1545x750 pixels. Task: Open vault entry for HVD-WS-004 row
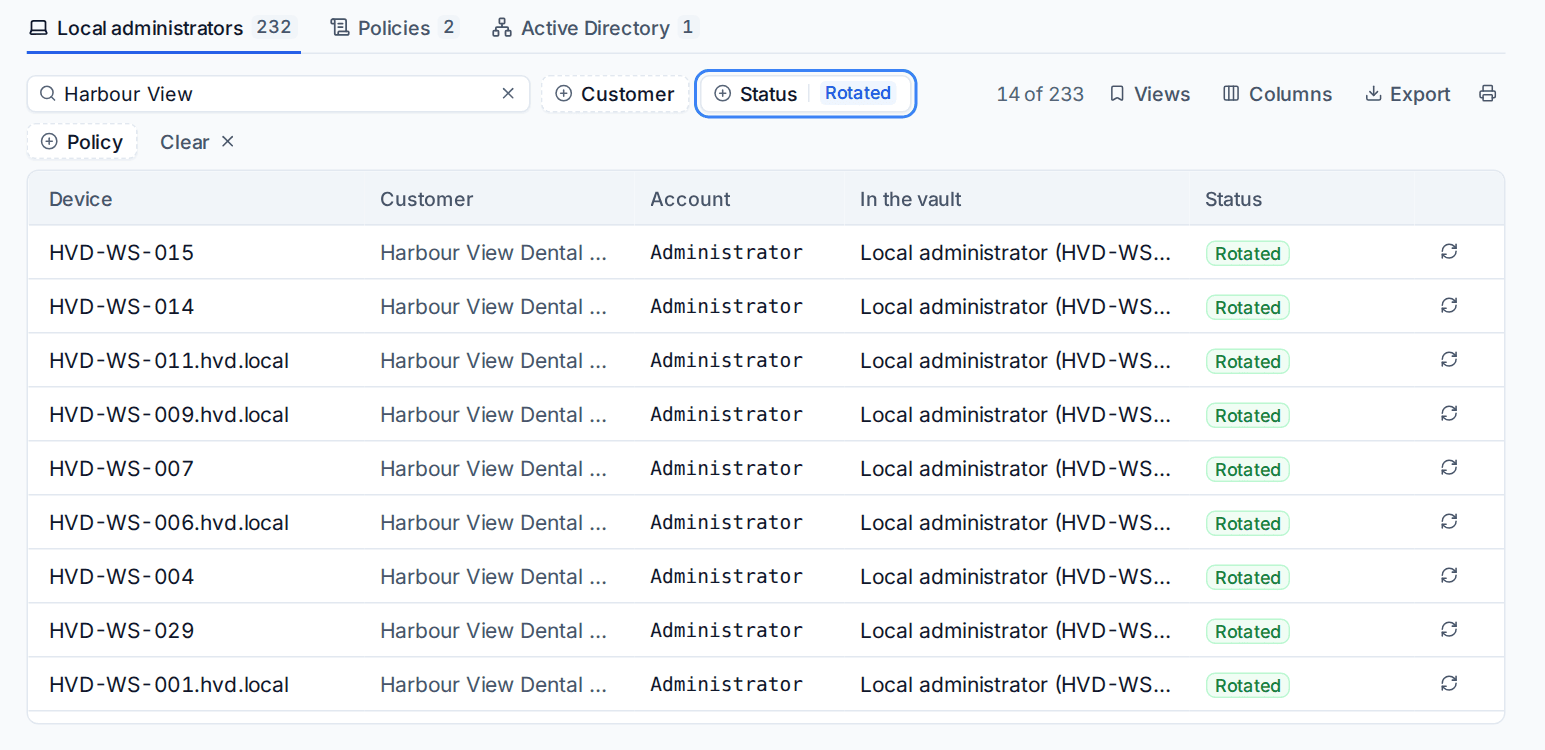click(1016, 577)
